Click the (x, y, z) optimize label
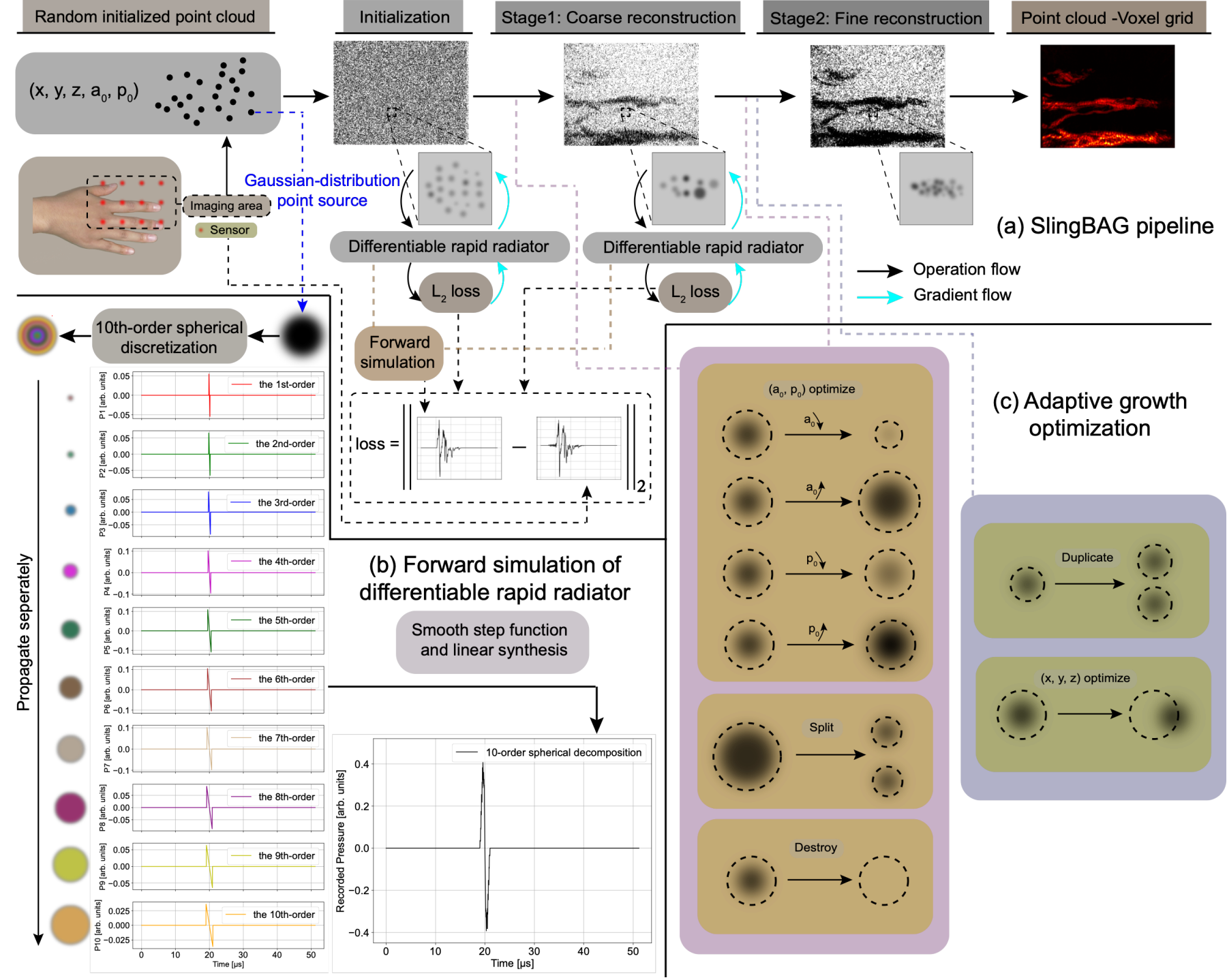 click(x=1085, y=678)
